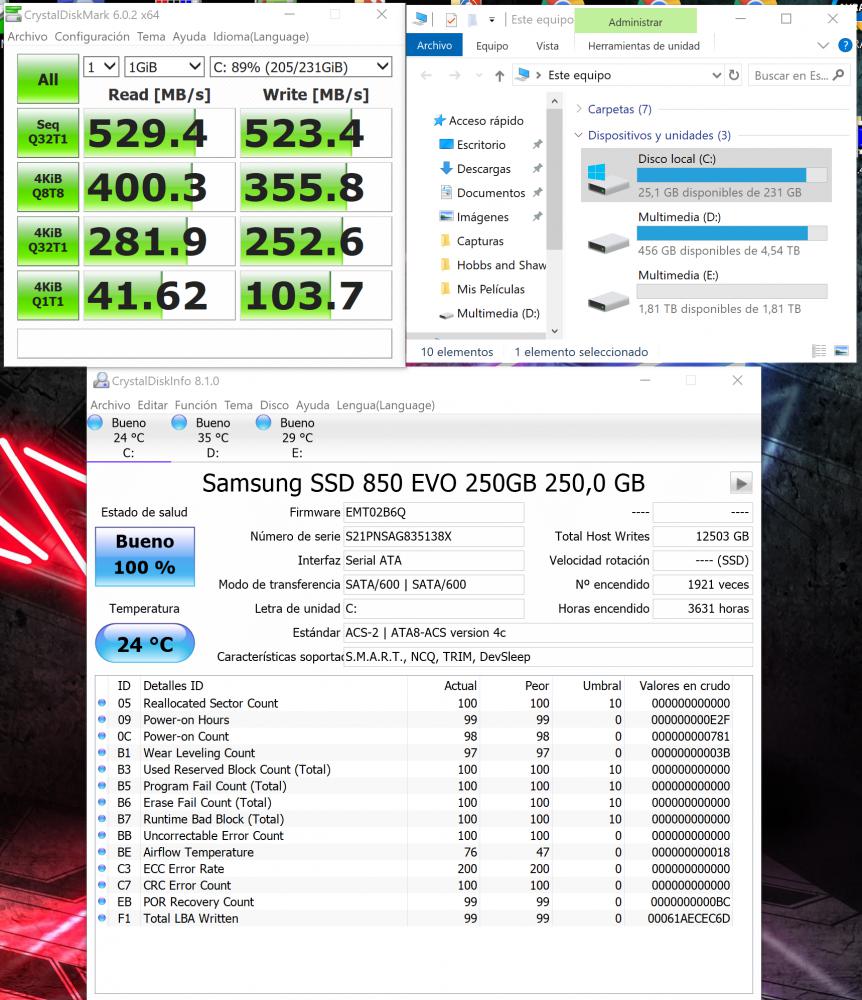Open CrystalDiskInfo Función menu
The width and height of the screenshot is (862, 1000).
(x=196, y=405)
